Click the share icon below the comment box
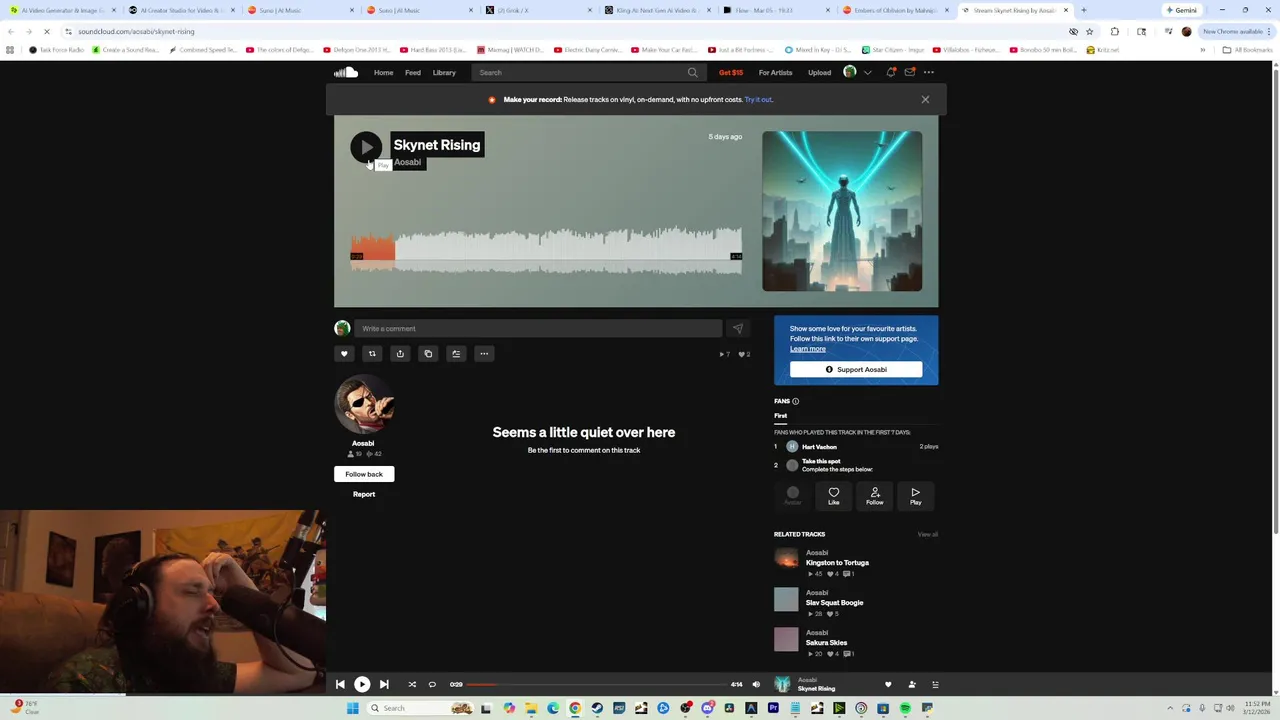The image size is (1280, 720). (x=400, y=353)
